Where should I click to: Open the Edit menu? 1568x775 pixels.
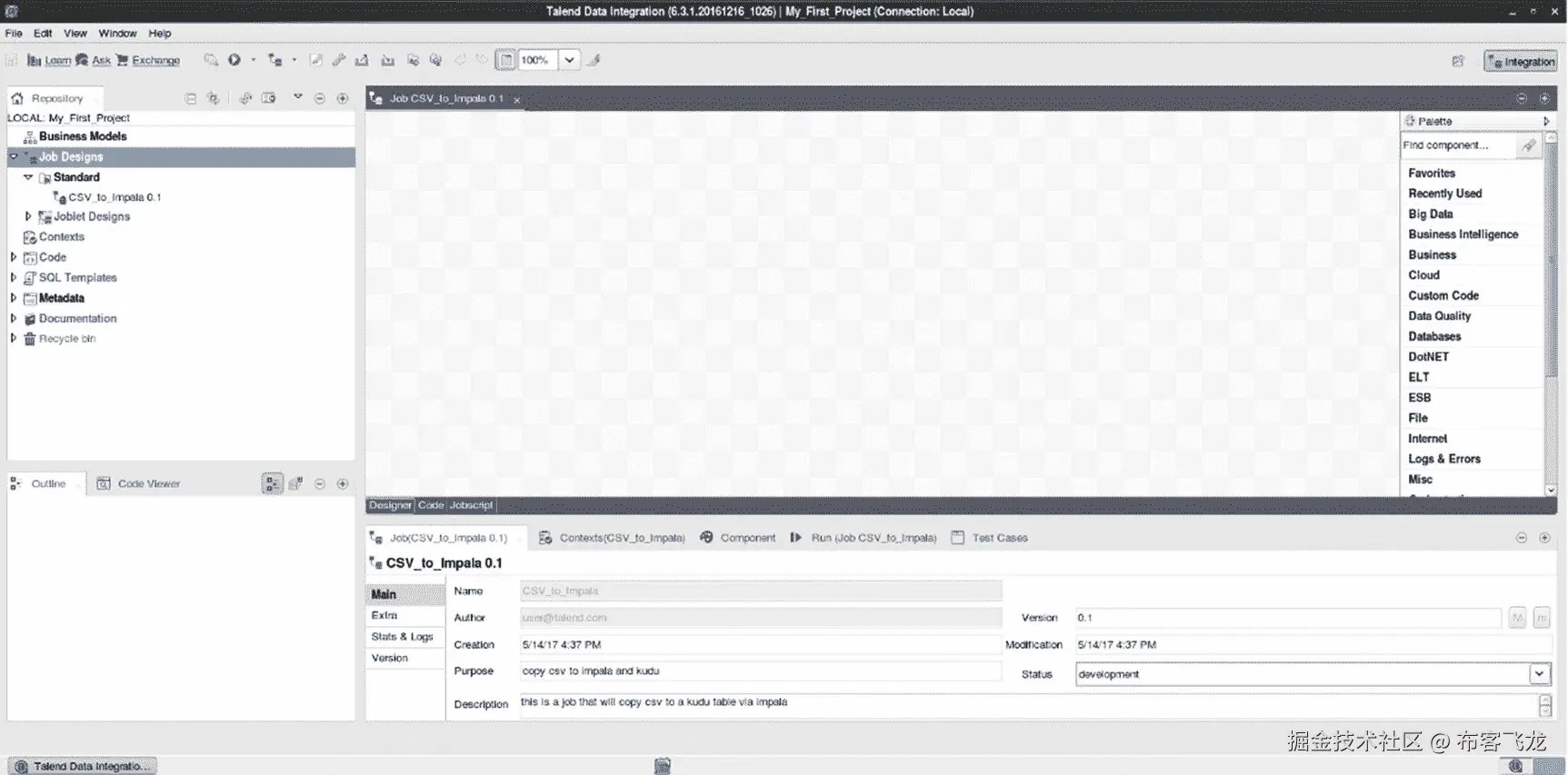(43, 34)
